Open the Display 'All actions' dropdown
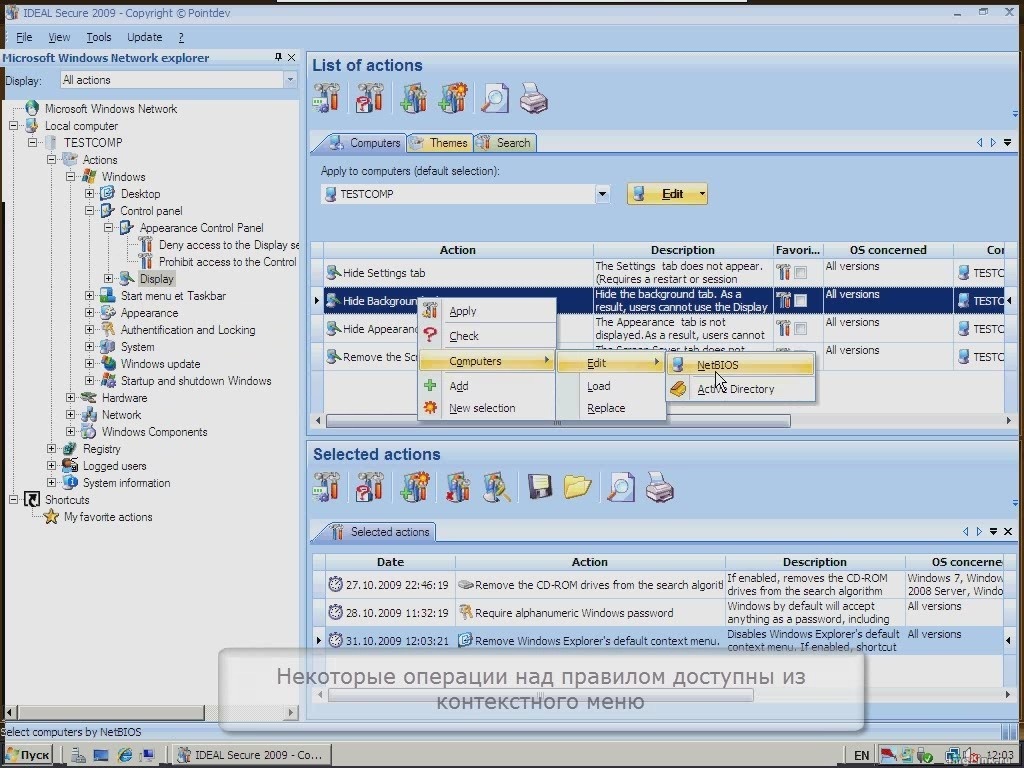Viewport: 1024px width, 768px height. coord(290,80)
